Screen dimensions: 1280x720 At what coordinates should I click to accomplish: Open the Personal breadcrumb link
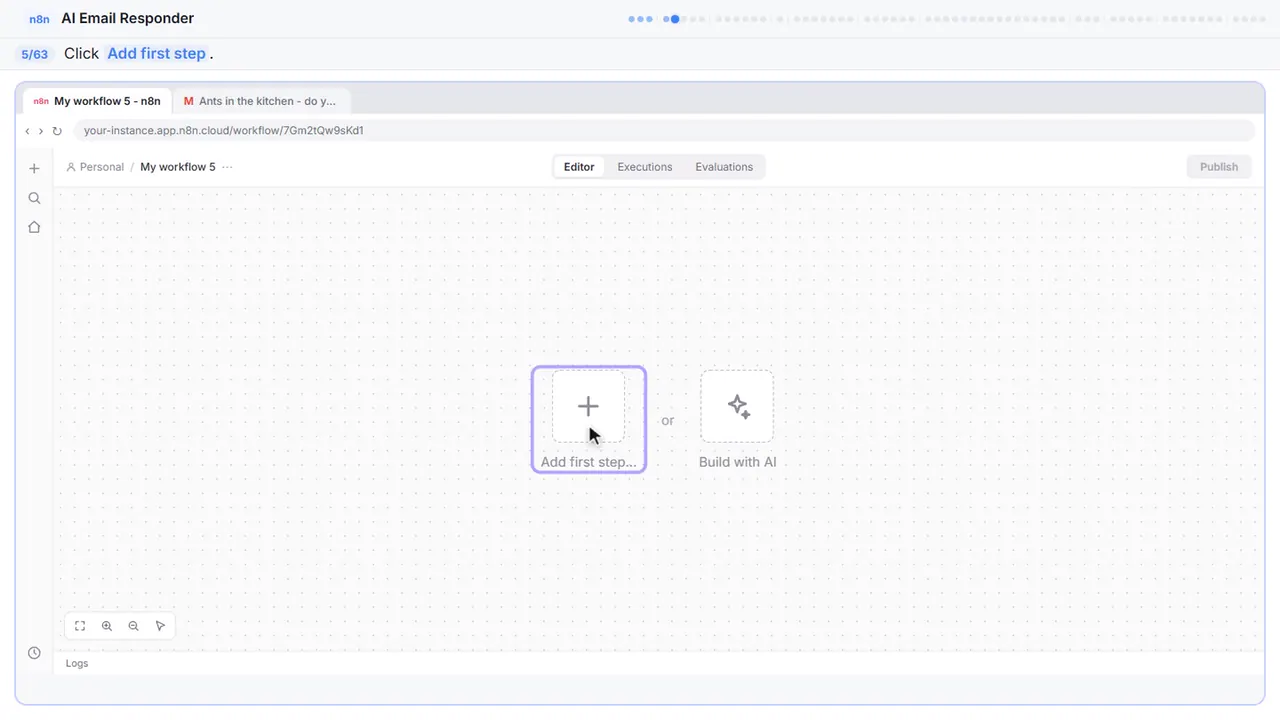tap(95, 167)
